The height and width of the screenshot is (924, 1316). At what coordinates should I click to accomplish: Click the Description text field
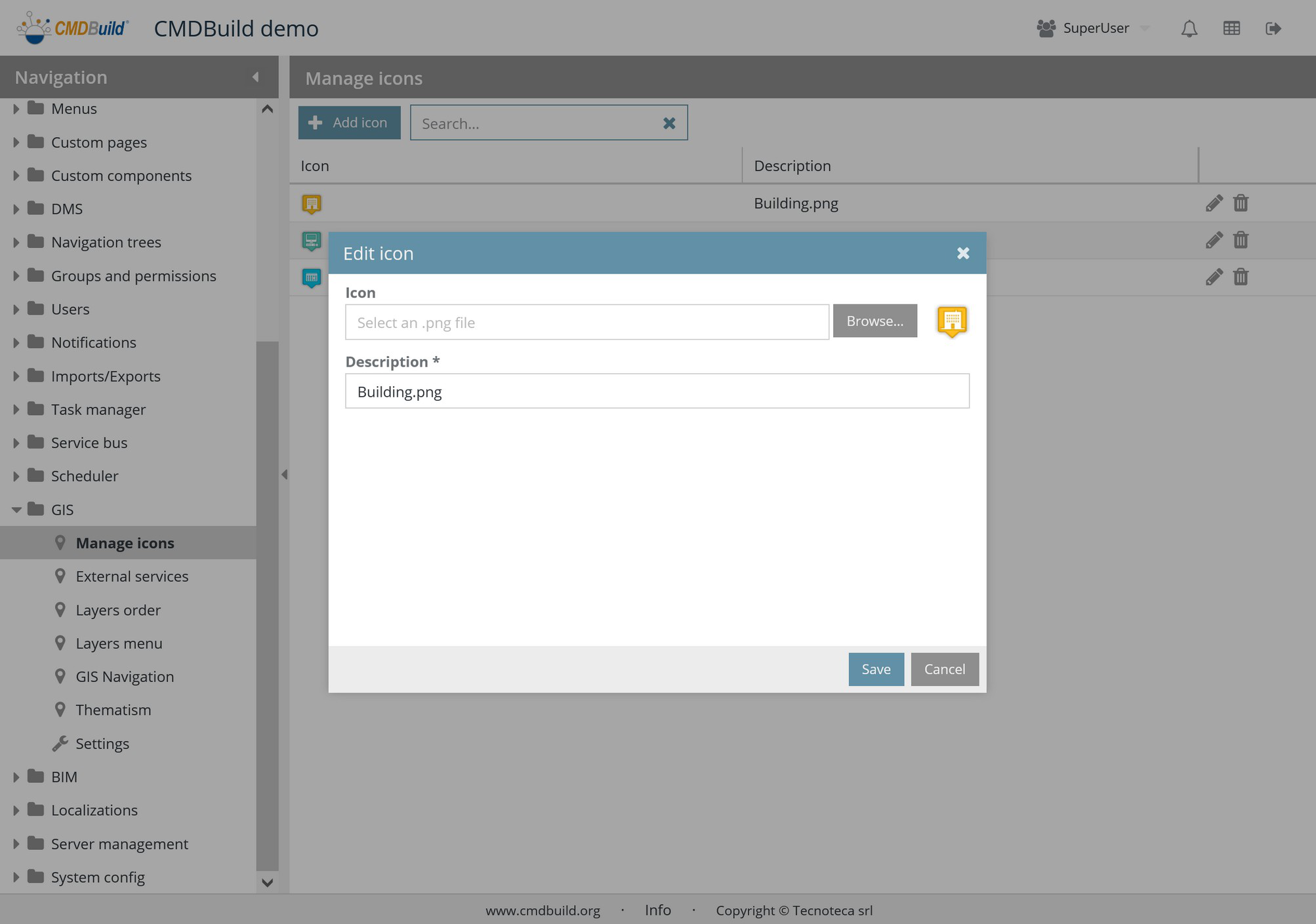[x=657, y=392]
